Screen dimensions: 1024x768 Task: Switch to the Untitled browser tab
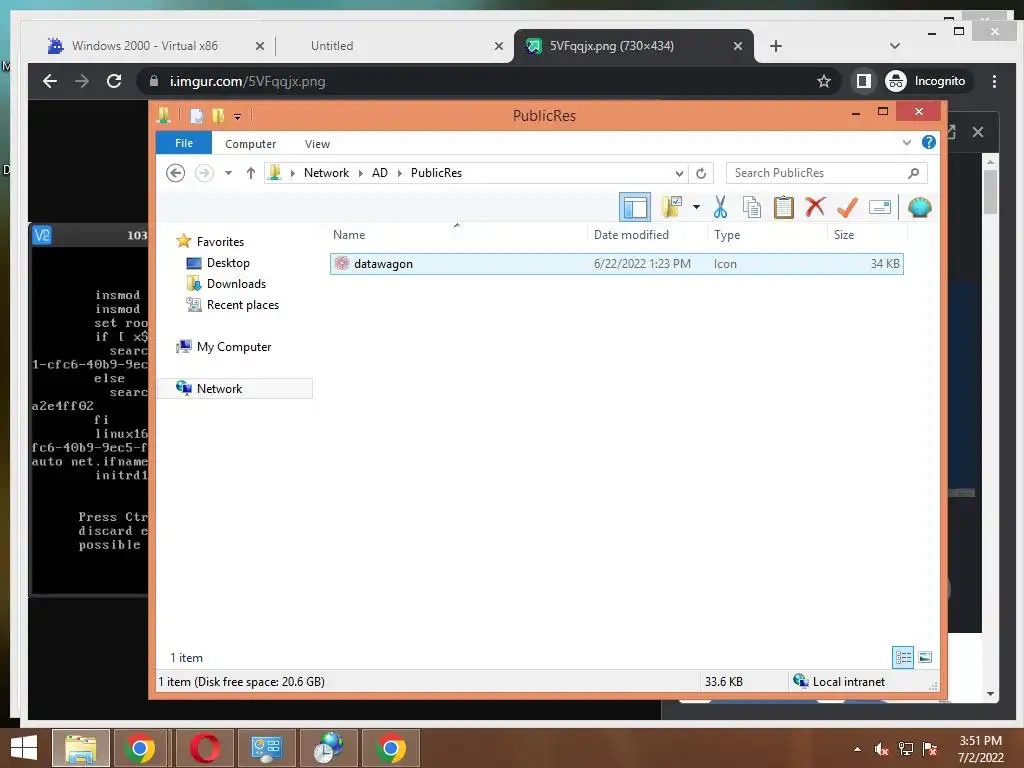pos(332,46)
